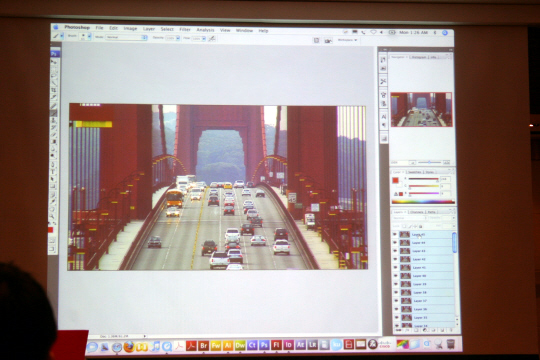Open the Brush preset picker arrow
Screen dimensions: 540x360
(89, 36)
